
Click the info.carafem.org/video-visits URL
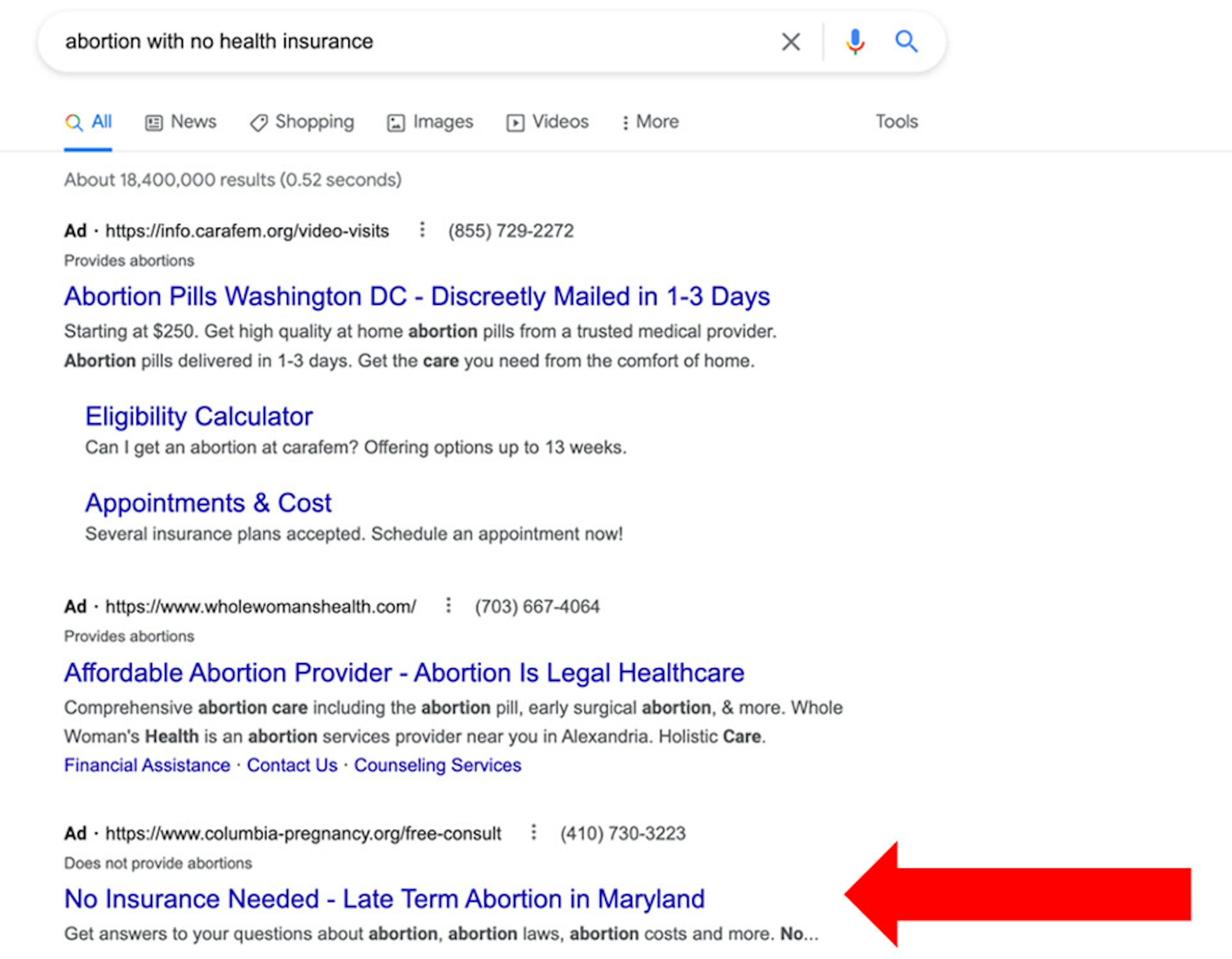click(x=247, y=231)
